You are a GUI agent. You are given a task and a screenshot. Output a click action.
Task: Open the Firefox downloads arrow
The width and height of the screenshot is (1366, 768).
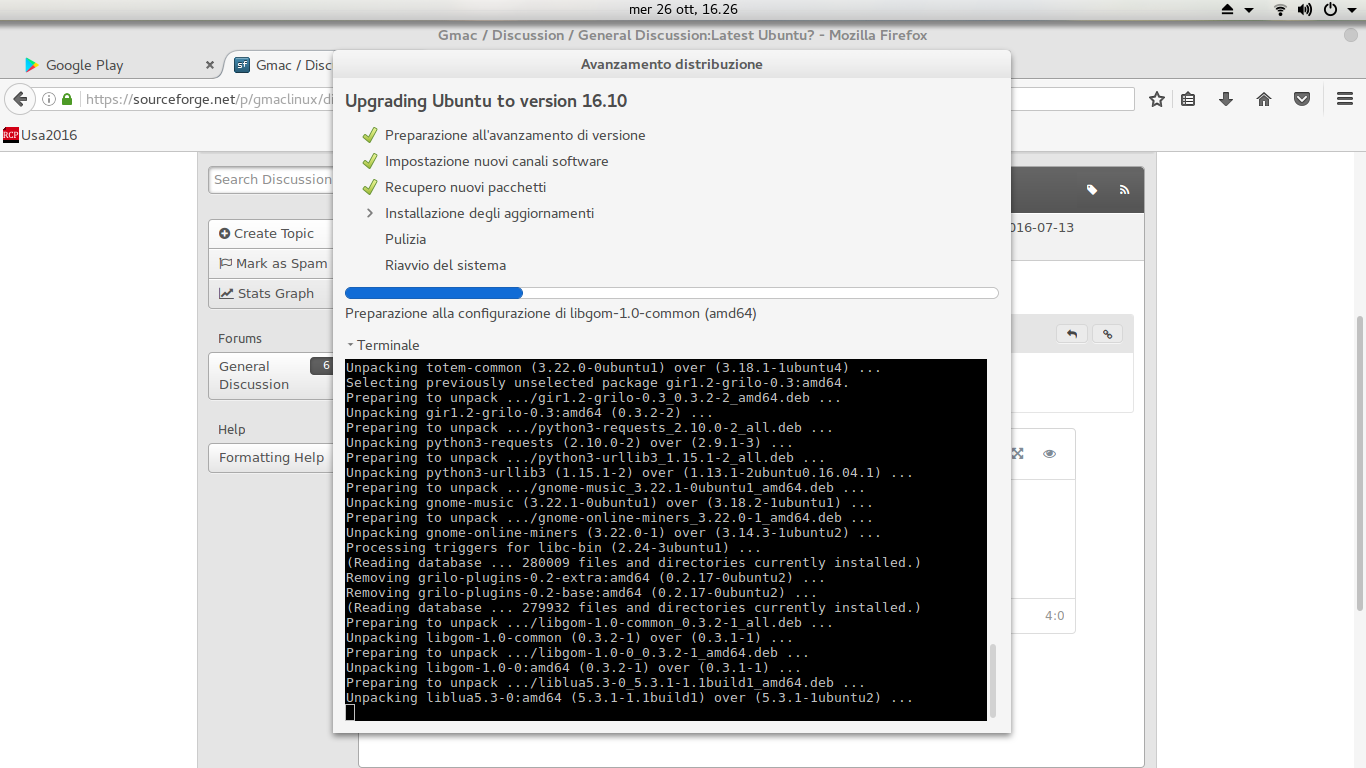[1225, 99]
